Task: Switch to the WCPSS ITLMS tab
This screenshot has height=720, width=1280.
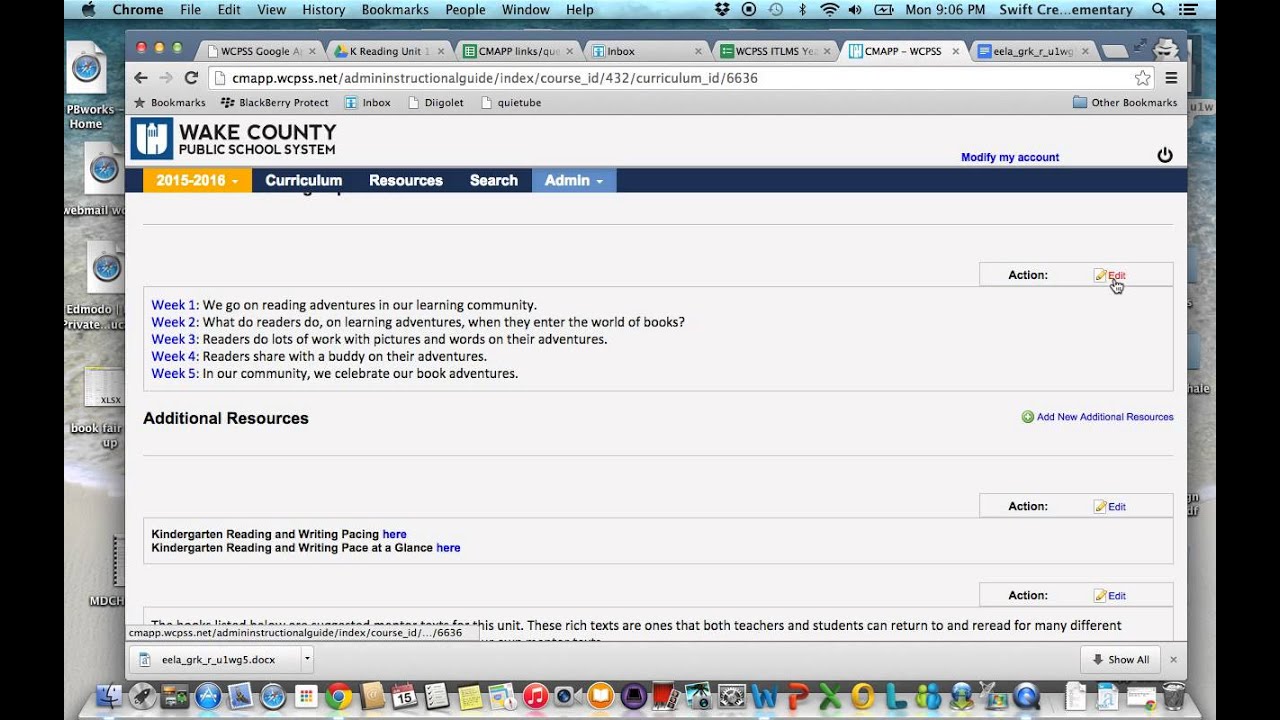Action: pos(775,51)
